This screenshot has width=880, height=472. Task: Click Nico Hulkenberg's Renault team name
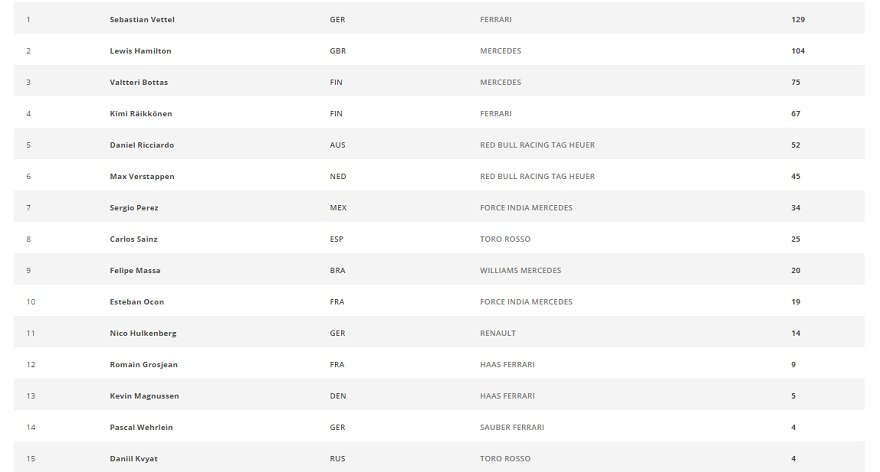(x=498, y=333)
